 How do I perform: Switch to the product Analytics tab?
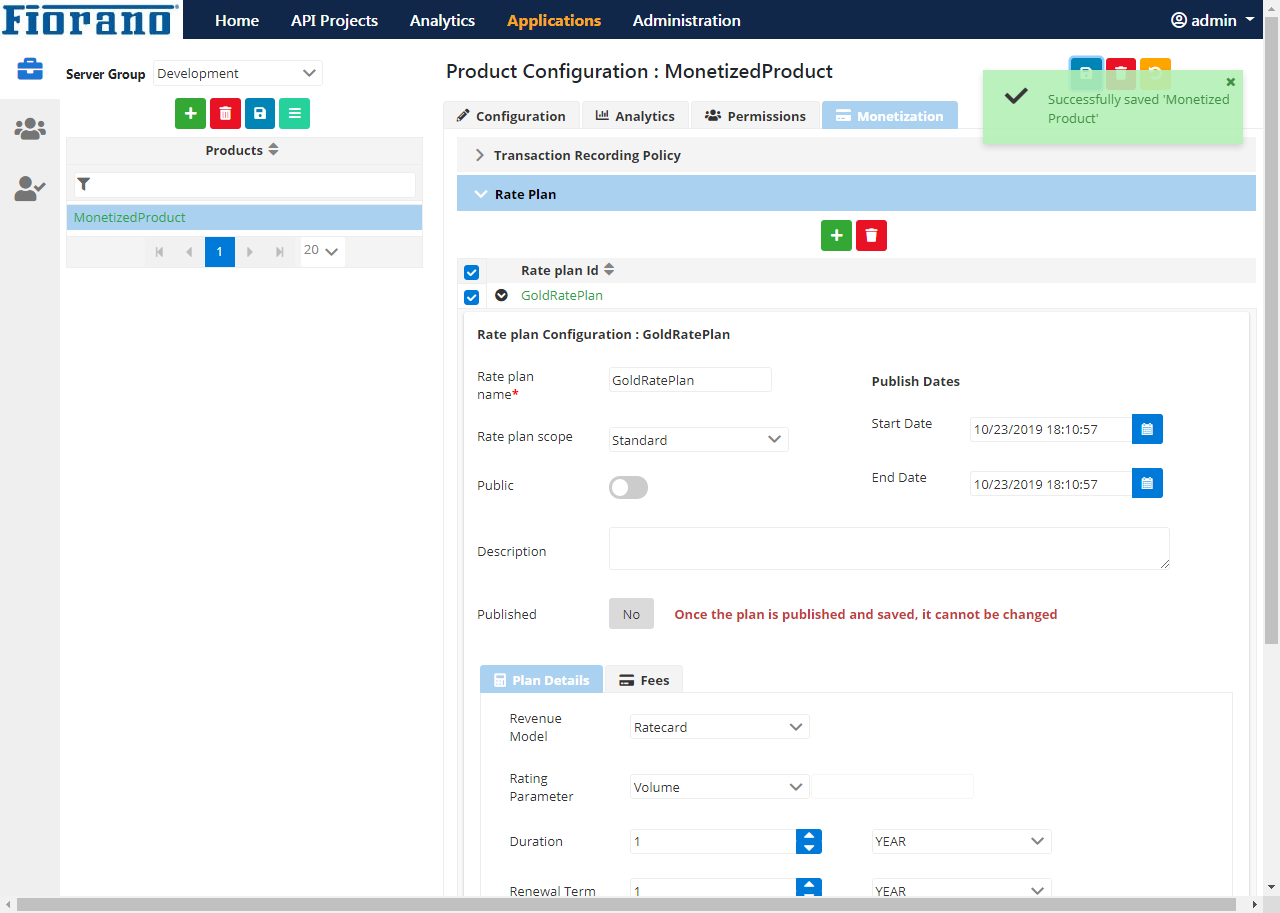[x=635, y=116]
